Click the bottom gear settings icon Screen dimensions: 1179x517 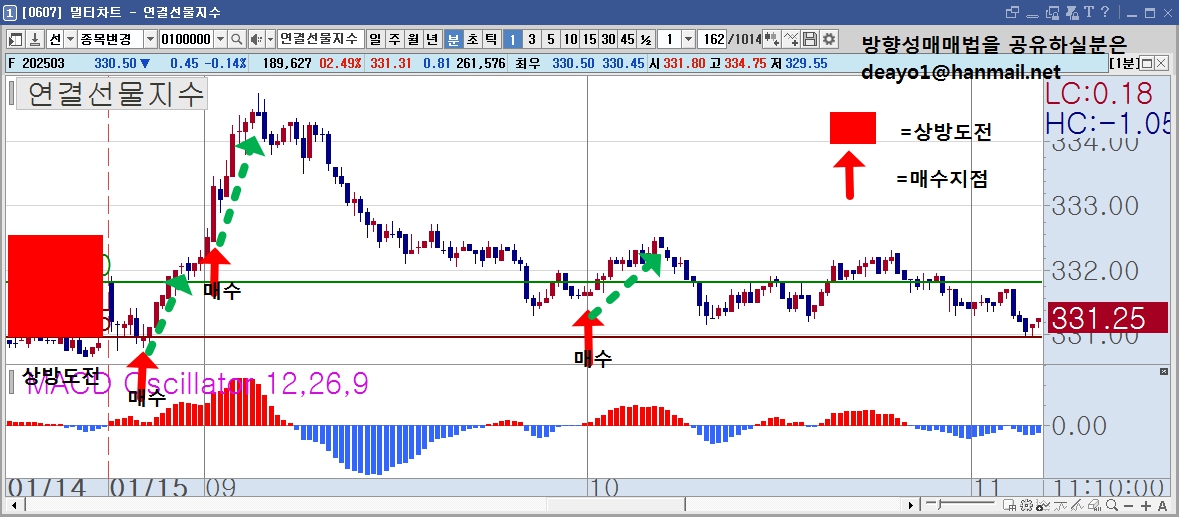(x=1026, y=505)
